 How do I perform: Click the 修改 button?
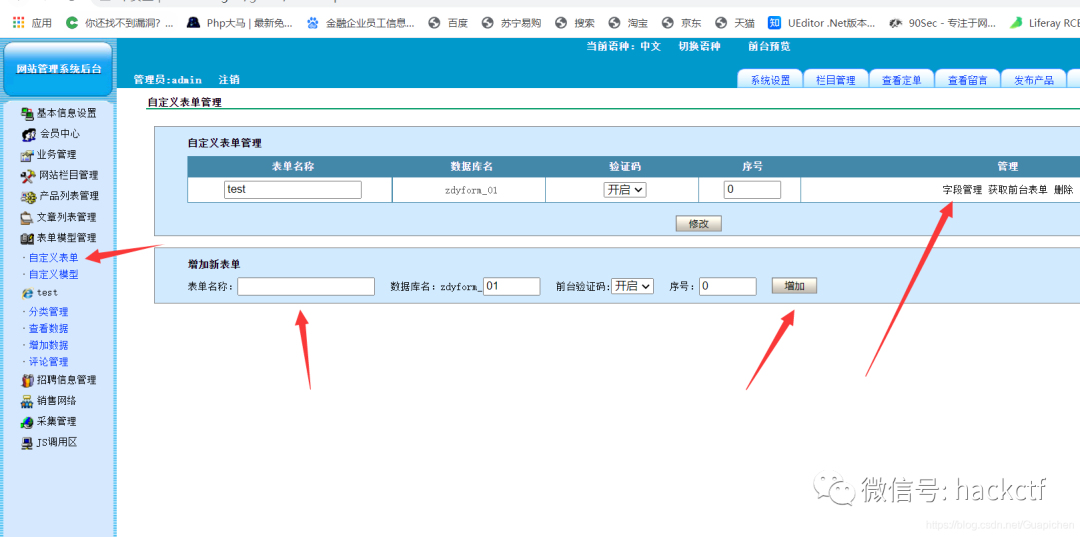coord(699,224)
